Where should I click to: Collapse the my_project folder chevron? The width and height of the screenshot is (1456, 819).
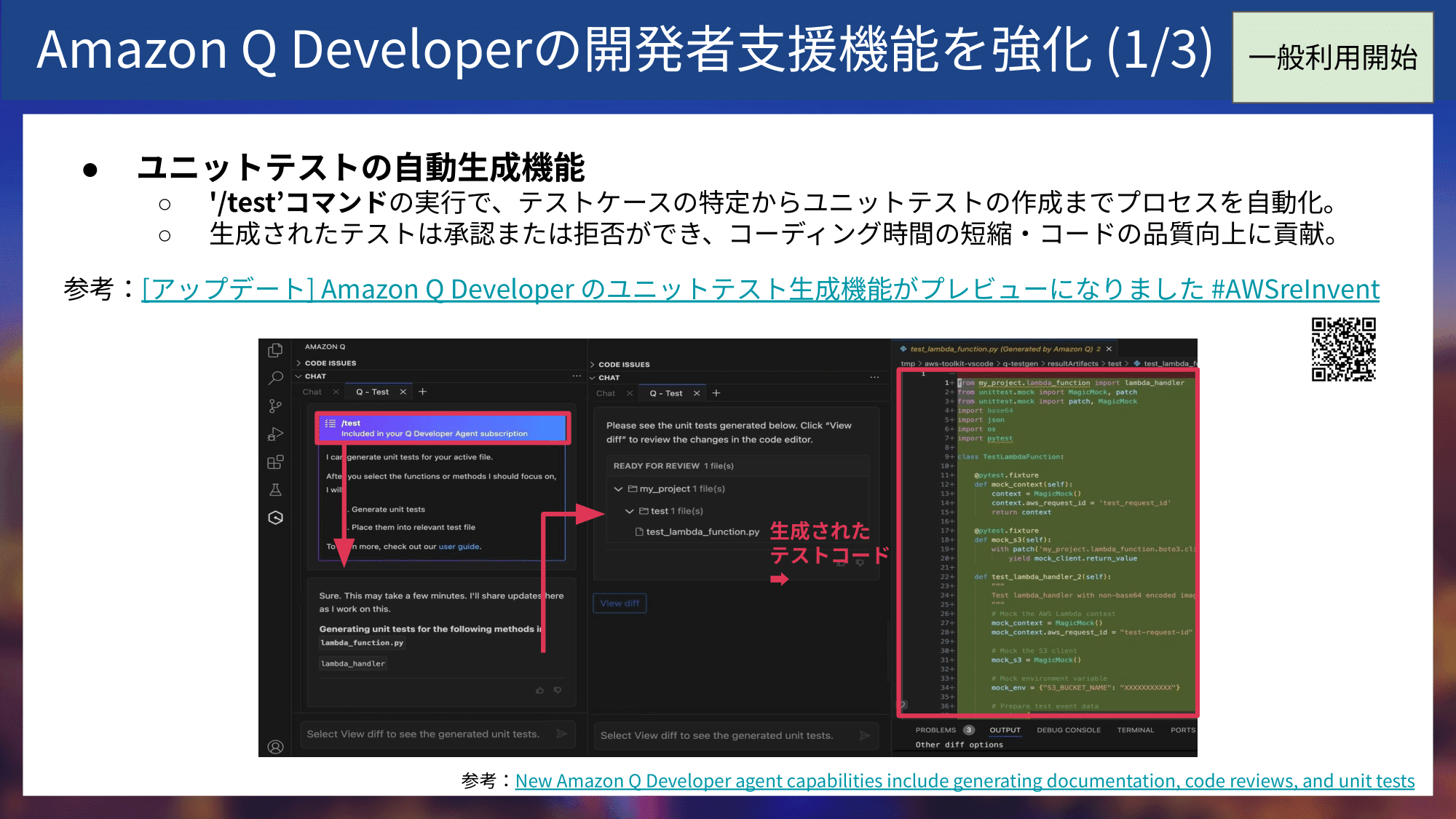point(618,488)
